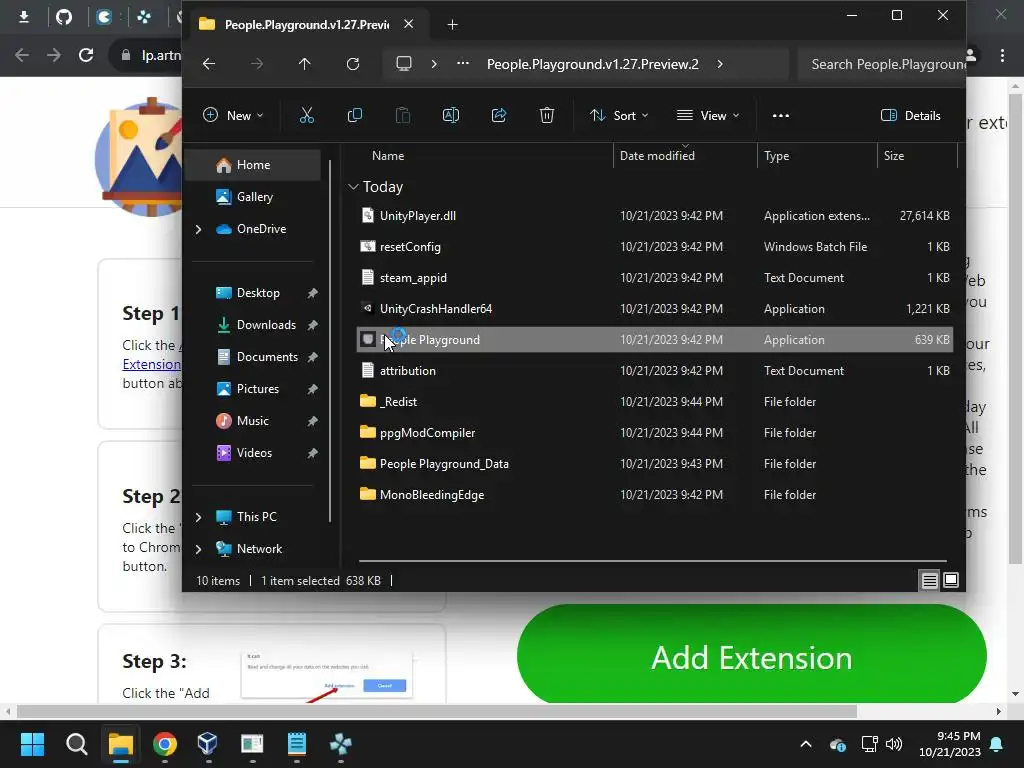Screen dimensions: 1024x768
Task: Go up one folder level
Action: coord(304,64)
